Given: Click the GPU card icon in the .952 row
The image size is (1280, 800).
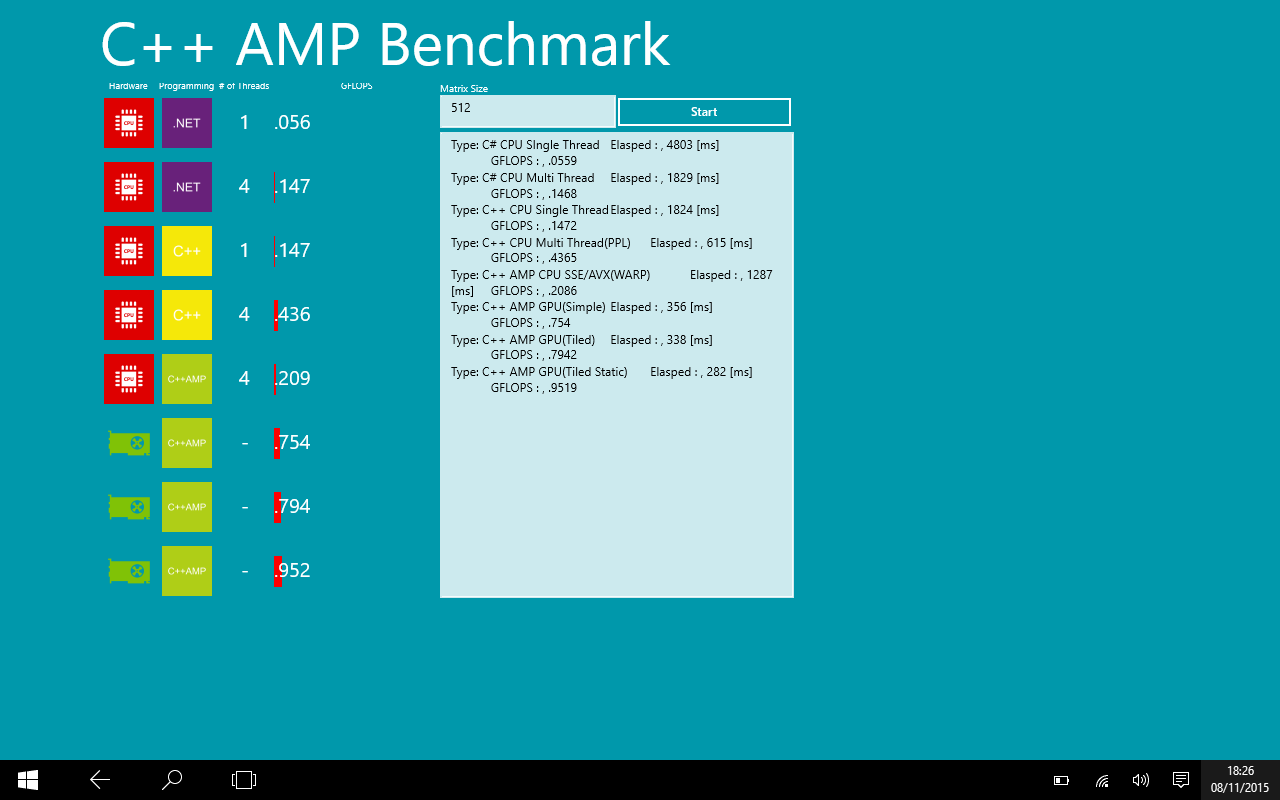Looking at the screenshot, I should (129, 571).
